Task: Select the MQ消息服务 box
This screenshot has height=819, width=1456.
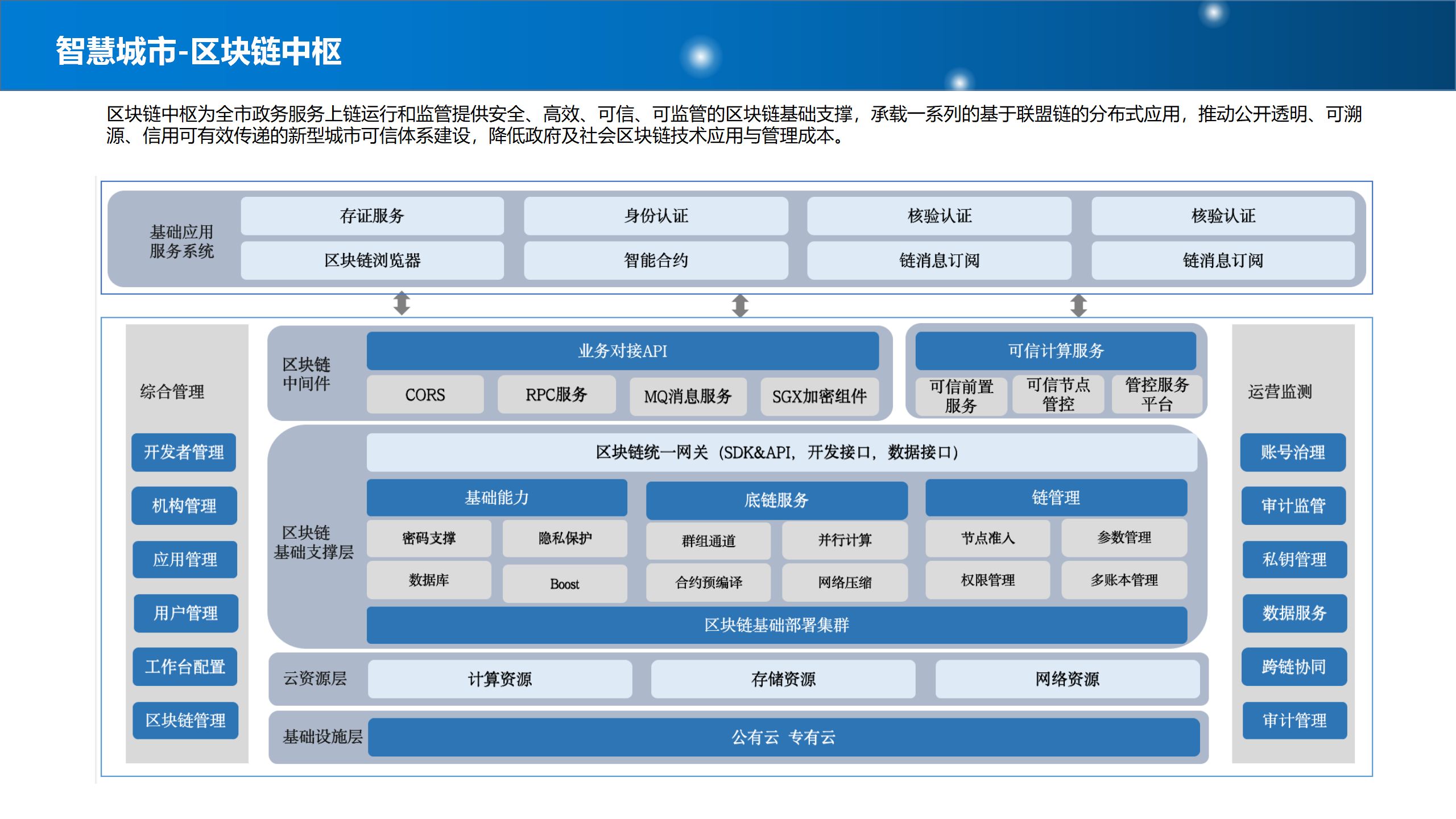Action: pyautogui.click(x=688, y=396)
